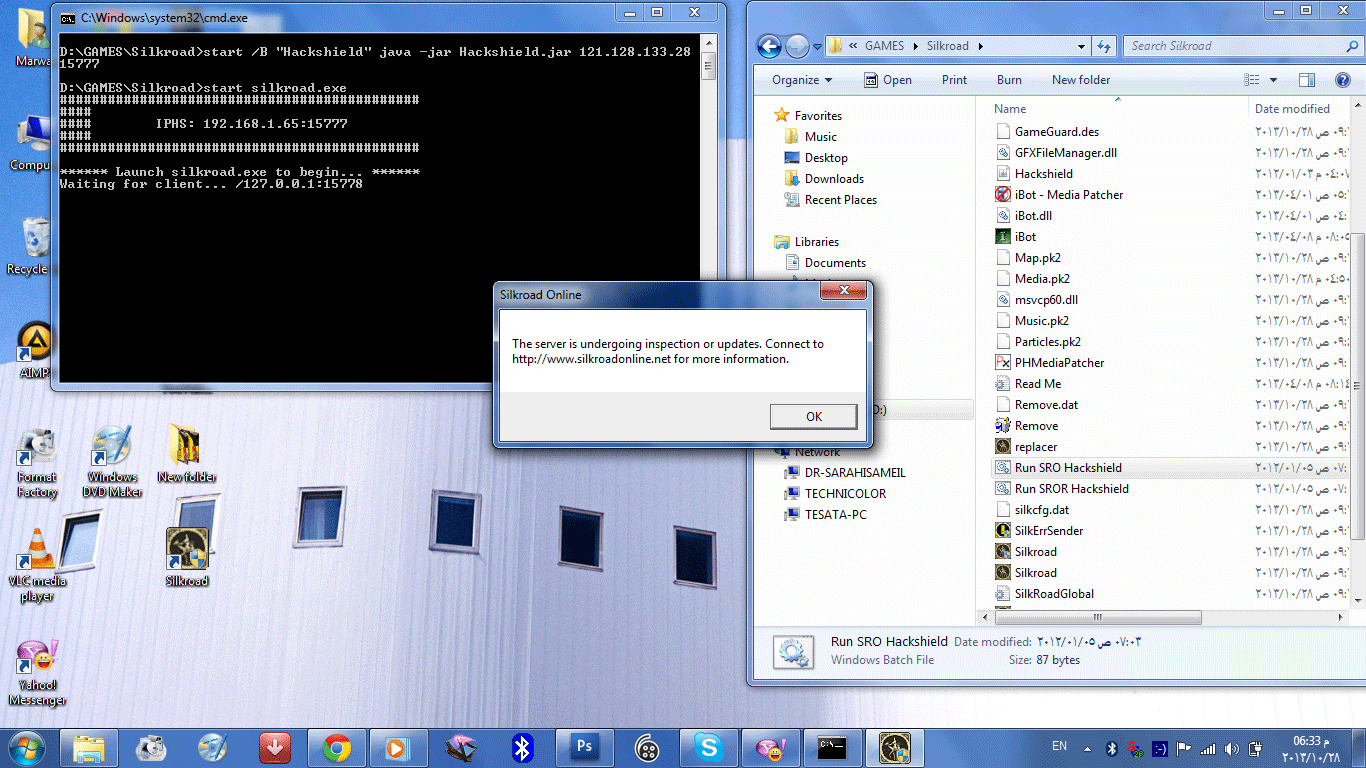Viewport: 1366px width, 768px height.
Task: Select the PHMediaPatcher file in Explorer
Action: pyautogui.click(x=1050, y=362)
